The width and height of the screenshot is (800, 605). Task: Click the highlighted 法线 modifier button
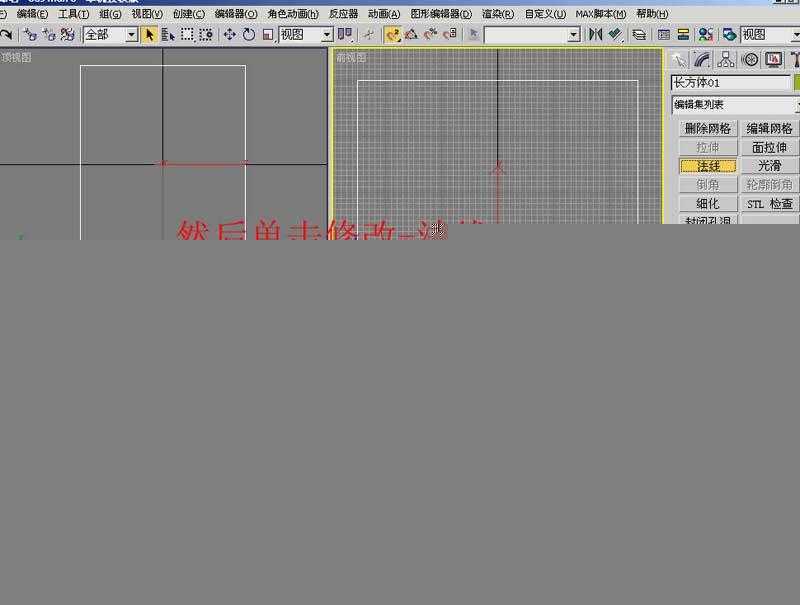point(708,166)
